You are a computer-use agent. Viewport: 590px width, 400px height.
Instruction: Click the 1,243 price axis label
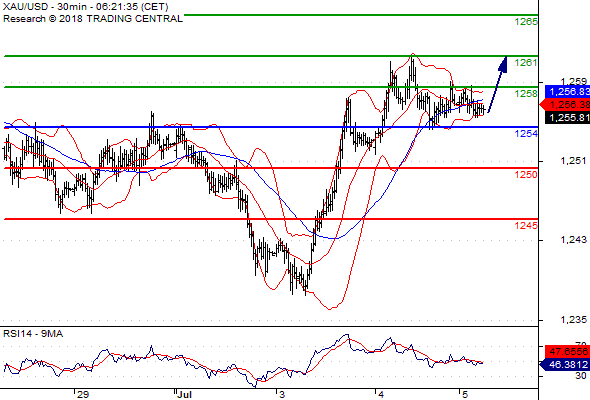pyautogui.click(x=573, y=240)
